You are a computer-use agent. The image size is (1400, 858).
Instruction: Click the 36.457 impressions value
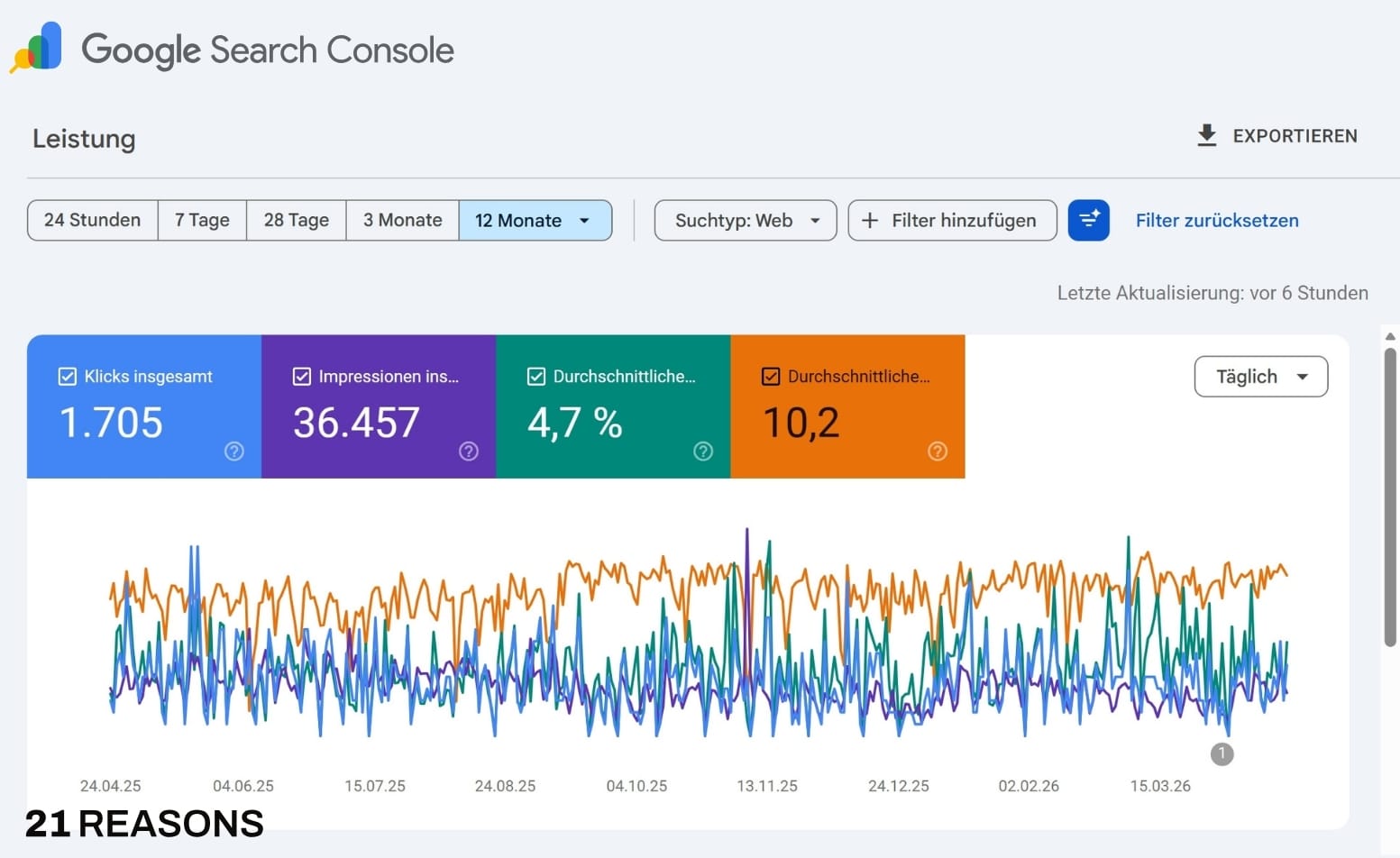356,423
